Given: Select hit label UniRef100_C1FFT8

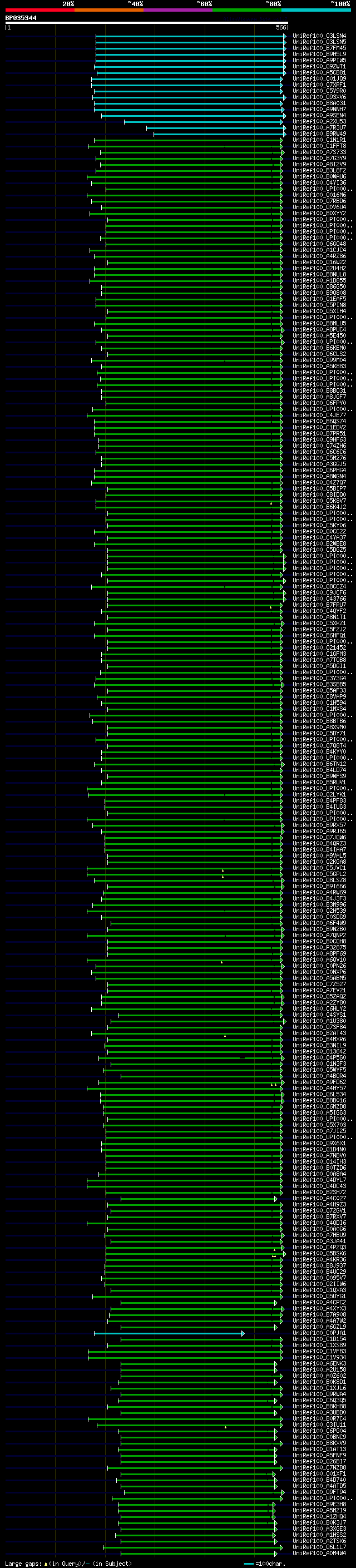Looking at the screenshot, I should [319, 146].
